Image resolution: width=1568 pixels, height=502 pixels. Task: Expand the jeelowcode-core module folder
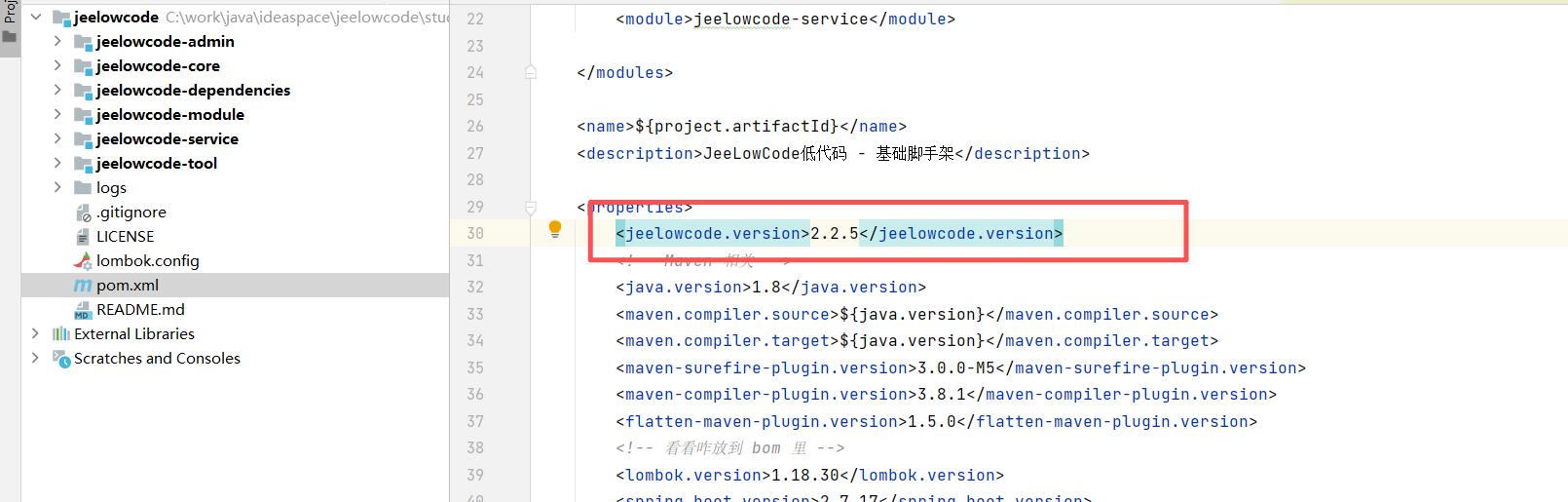point(57,65)
